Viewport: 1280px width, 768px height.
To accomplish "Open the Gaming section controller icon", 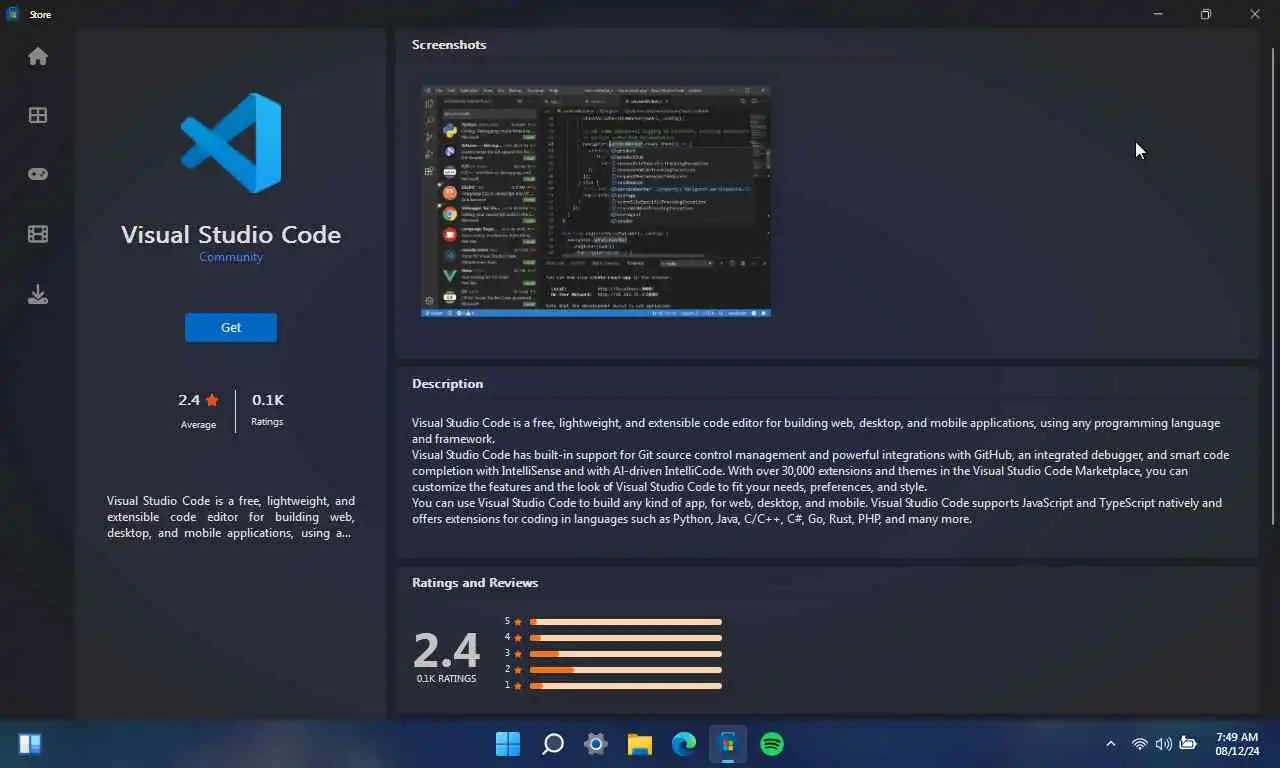I will (38, 174).
